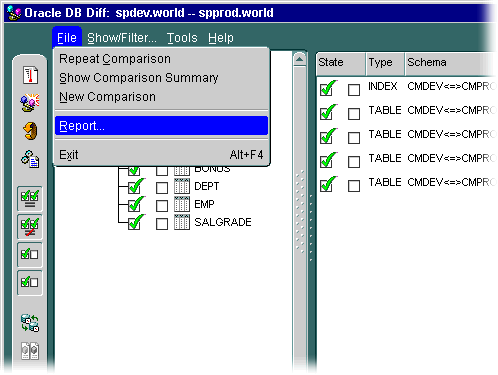
Task: Select New Comparison in the File menu
Action: [161, 97]
